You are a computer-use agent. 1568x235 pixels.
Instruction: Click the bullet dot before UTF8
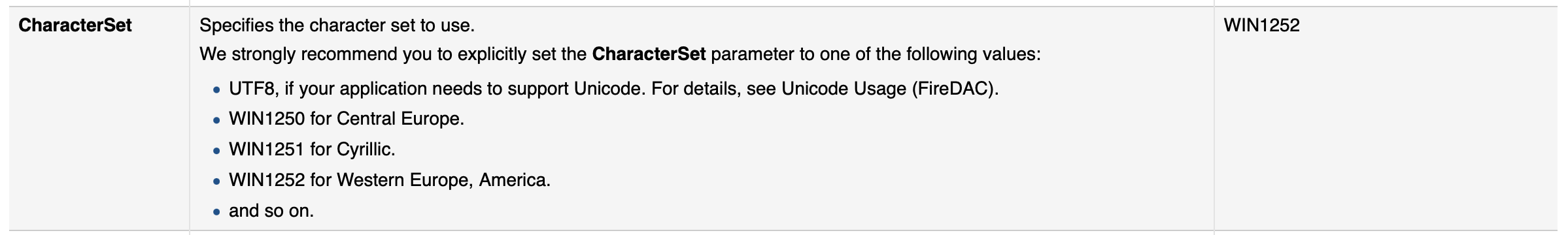click(x=217, y=91)
